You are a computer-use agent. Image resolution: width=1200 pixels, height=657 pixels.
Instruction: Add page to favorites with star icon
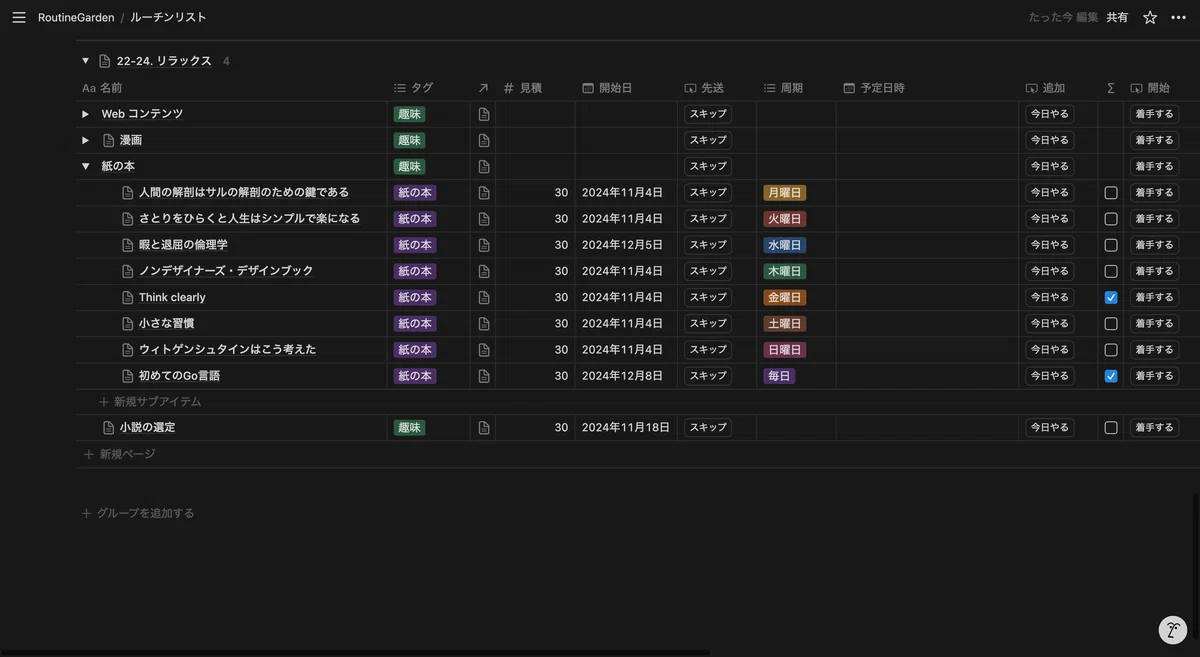pos(1150,17)
